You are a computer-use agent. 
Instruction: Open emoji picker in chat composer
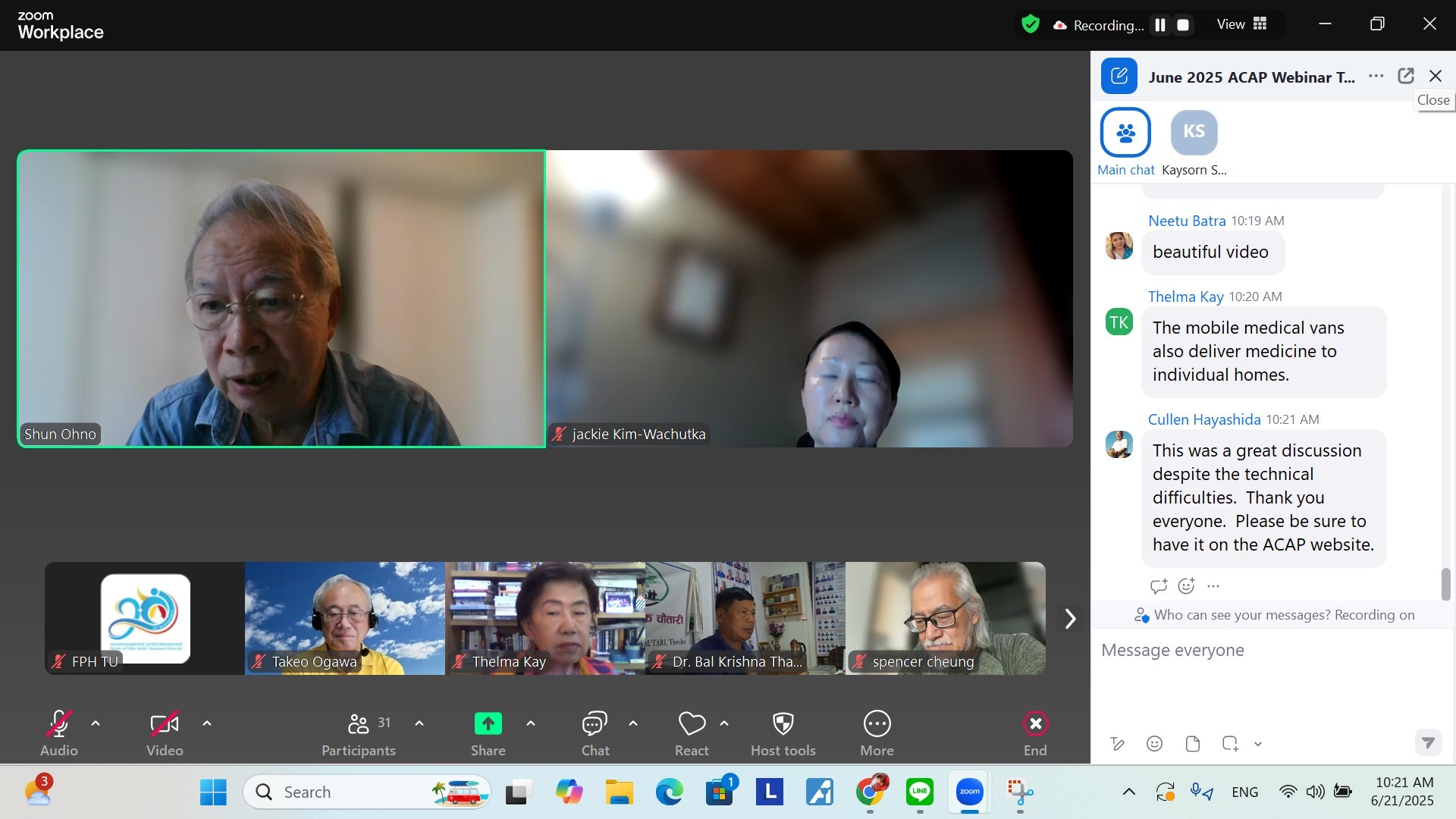coord(1154,744)
